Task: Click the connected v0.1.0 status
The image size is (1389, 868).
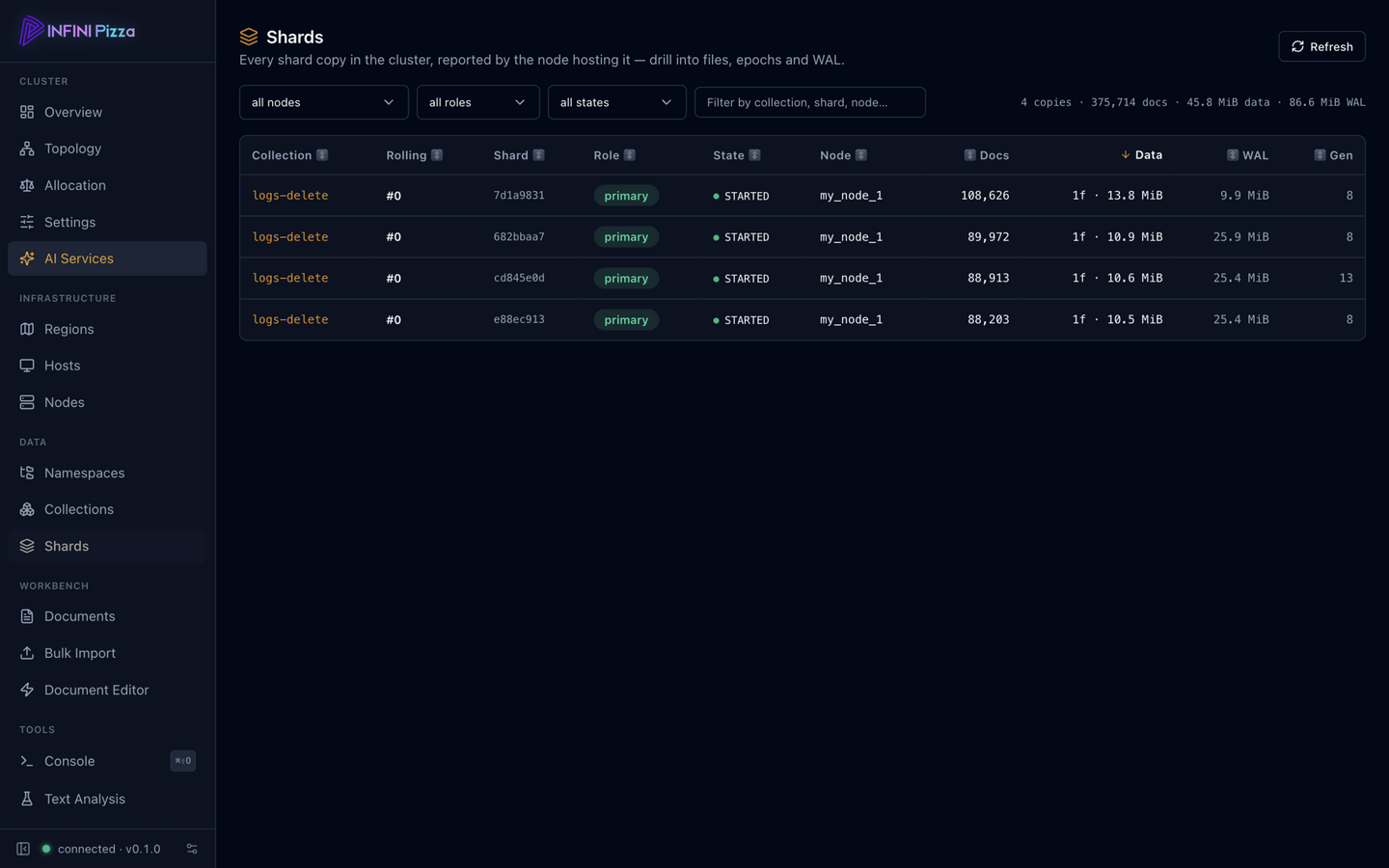Action: coord(100,849)
